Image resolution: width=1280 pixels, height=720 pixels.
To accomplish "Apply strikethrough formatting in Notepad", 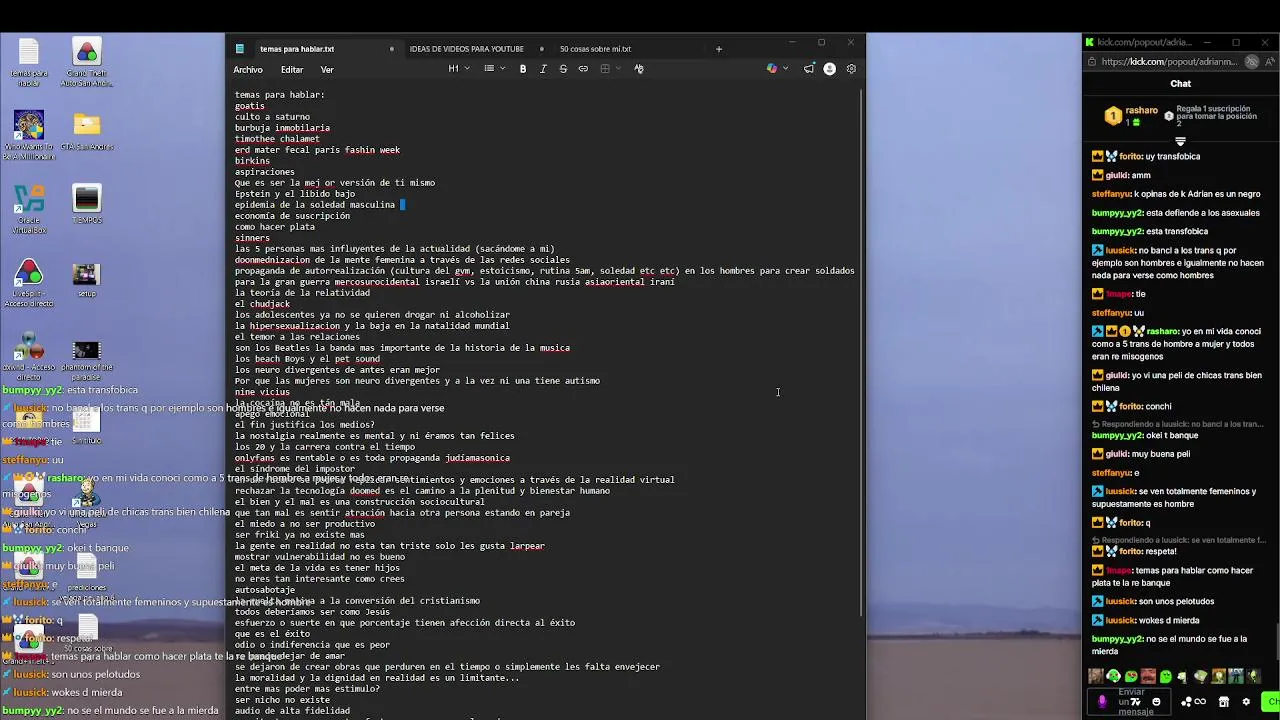I will [563, 69].
